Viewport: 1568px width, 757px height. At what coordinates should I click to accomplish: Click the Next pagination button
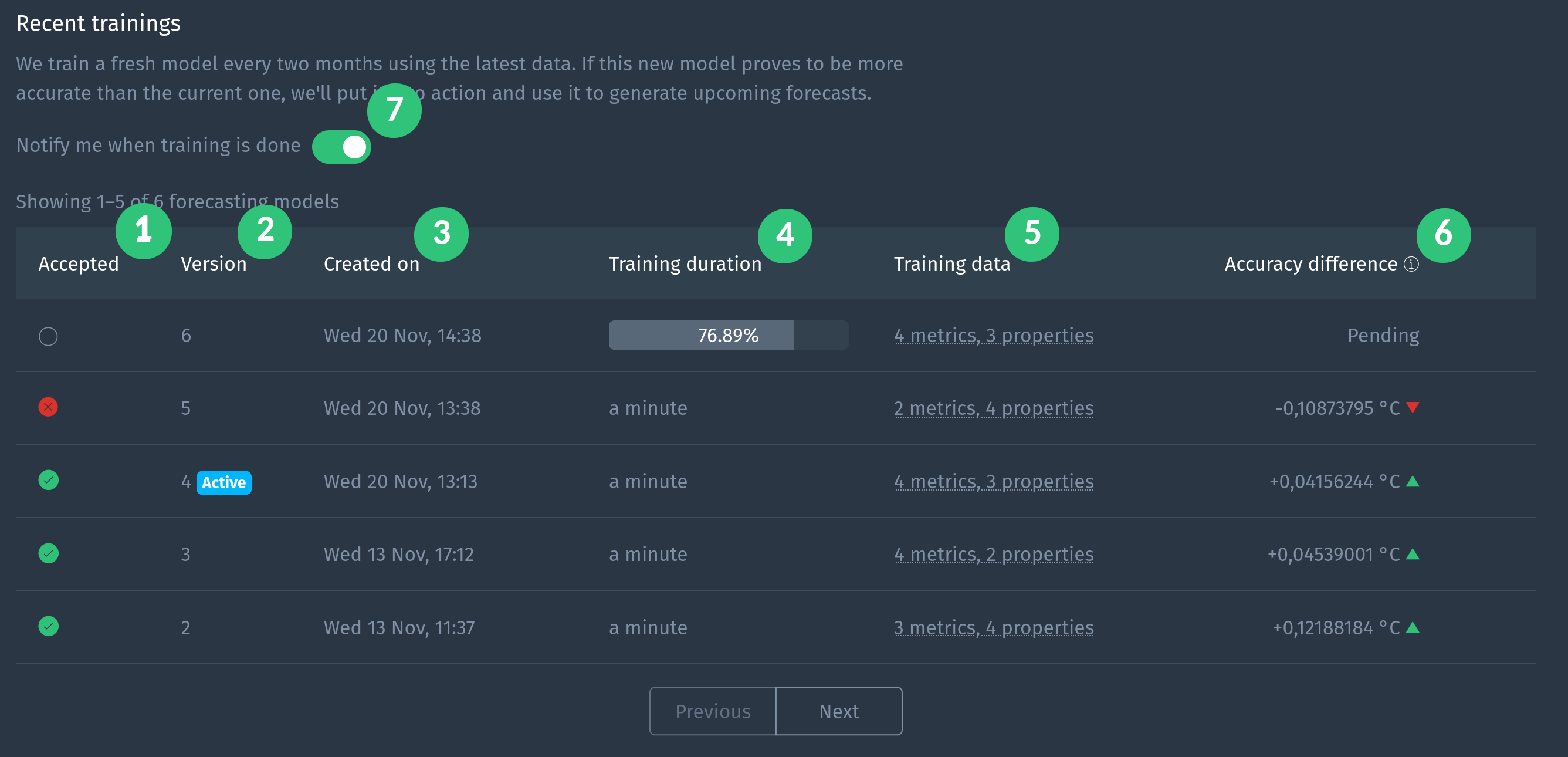point(839,711)
